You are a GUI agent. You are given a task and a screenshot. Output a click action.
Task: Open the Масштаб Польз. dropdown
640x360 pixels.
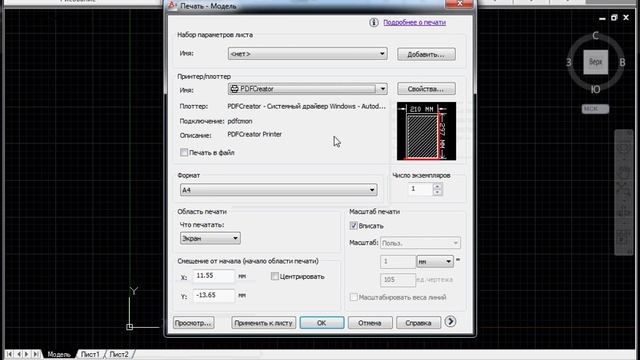tap(420, 243)
